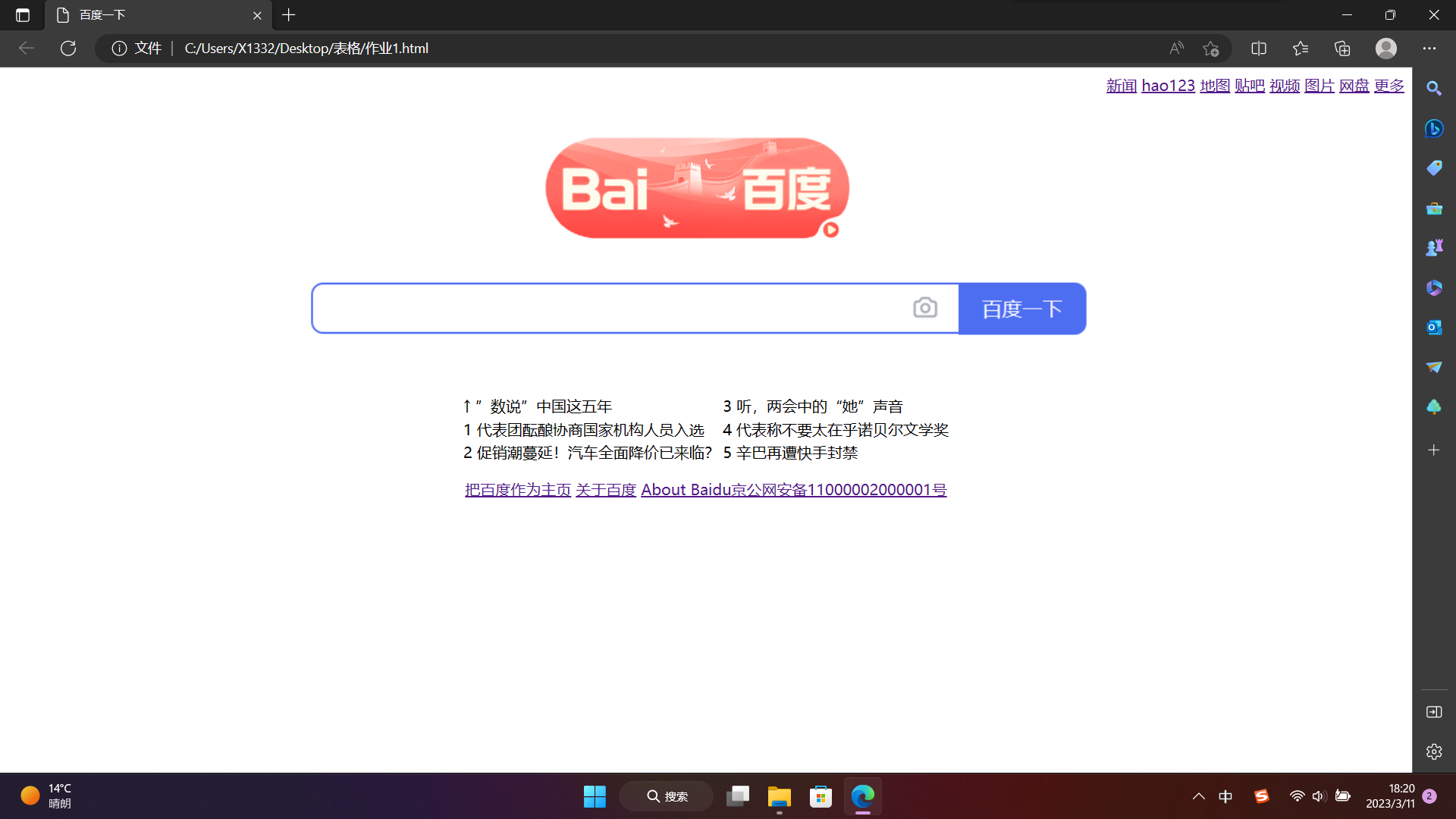Close the 百度一下 tab

[257, 15]
